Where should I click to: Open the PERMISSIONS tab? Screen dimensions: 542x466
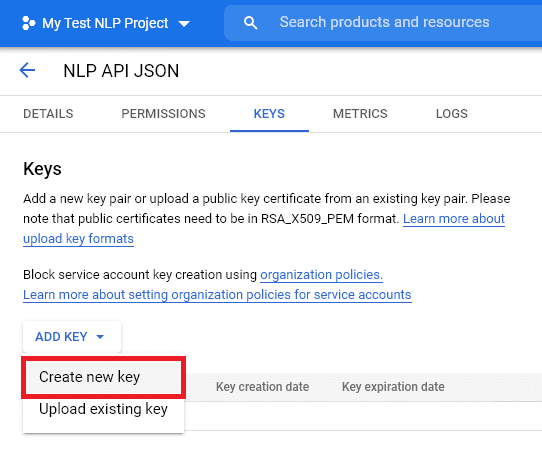coord(163,114)
